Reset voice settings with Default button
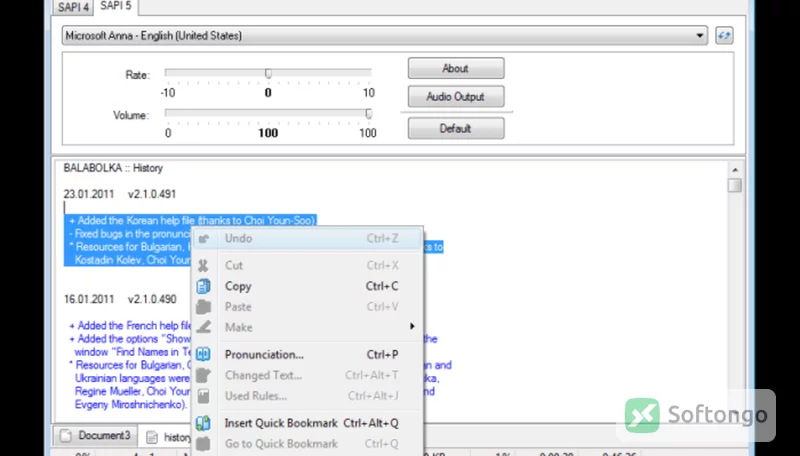Screen dimensions: 800x456 tap(456, 129)
